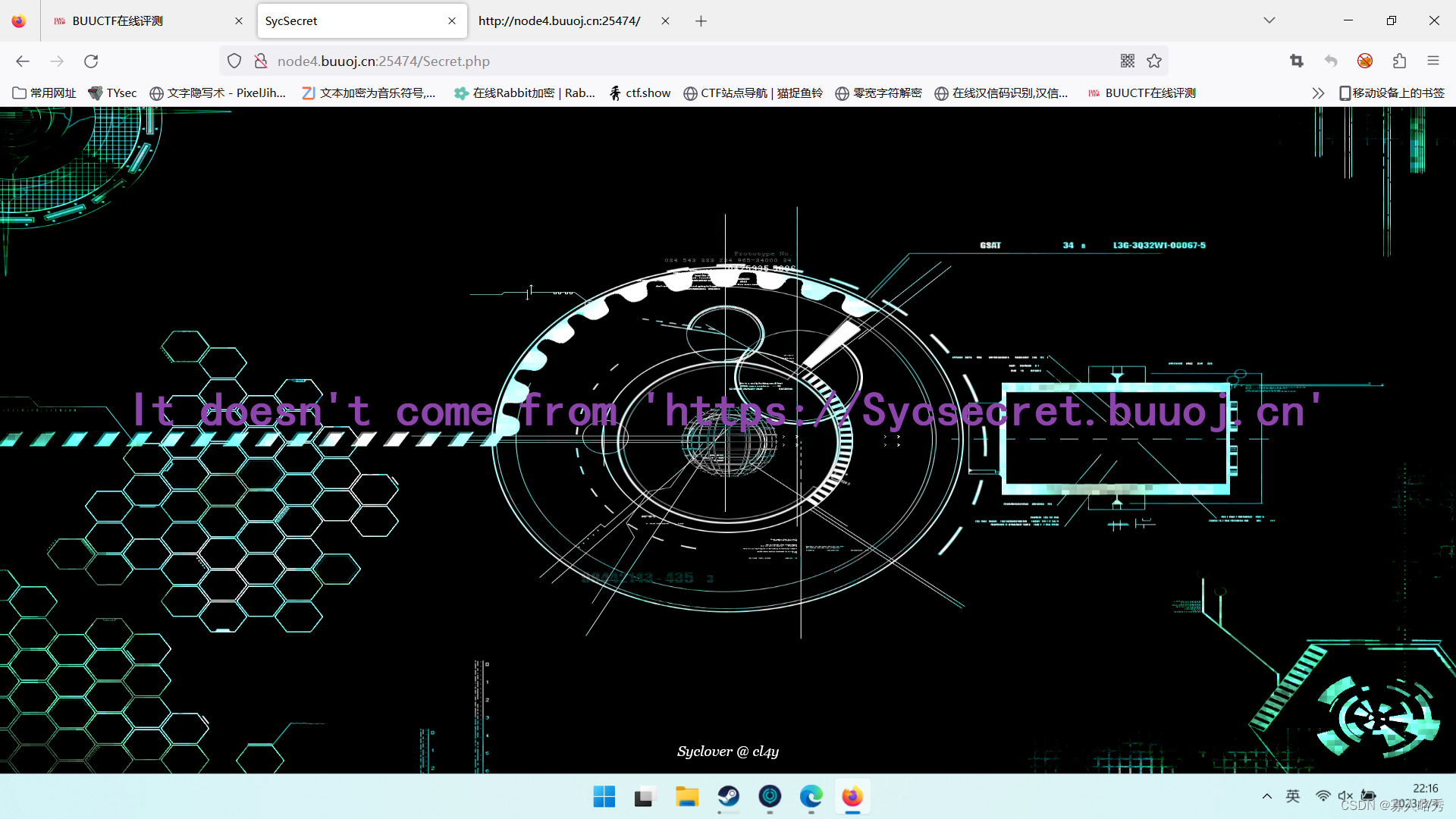This screenshot has height=819, width=1456.
Task: Expand hidden system tray icons
Action: tap(1267, 795)
